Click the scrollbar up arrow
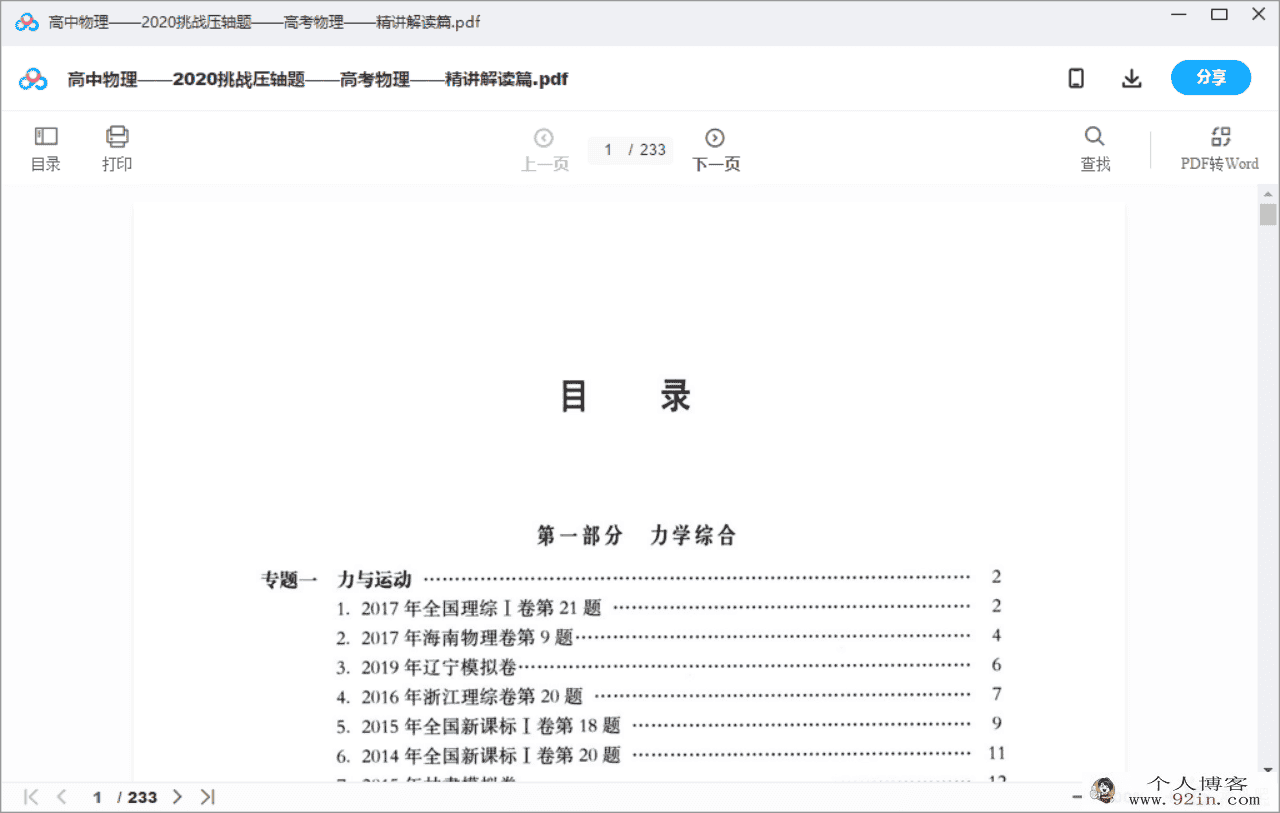Viewport: 1280px width, 813px height. [x=1268, y=193]
